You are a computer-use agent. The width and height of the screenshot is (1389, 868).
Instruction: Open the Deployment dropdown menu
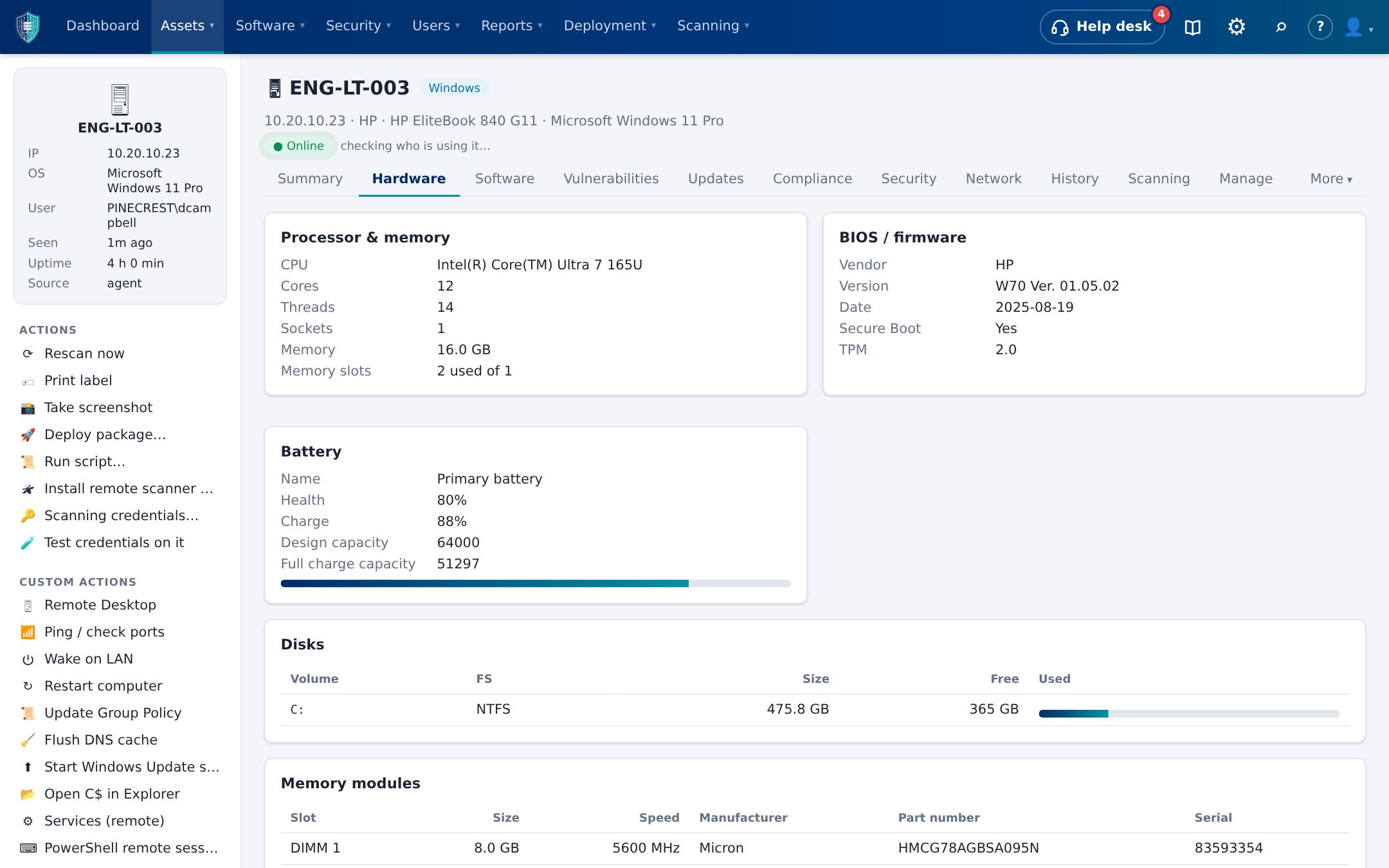[x=610, y=26]
